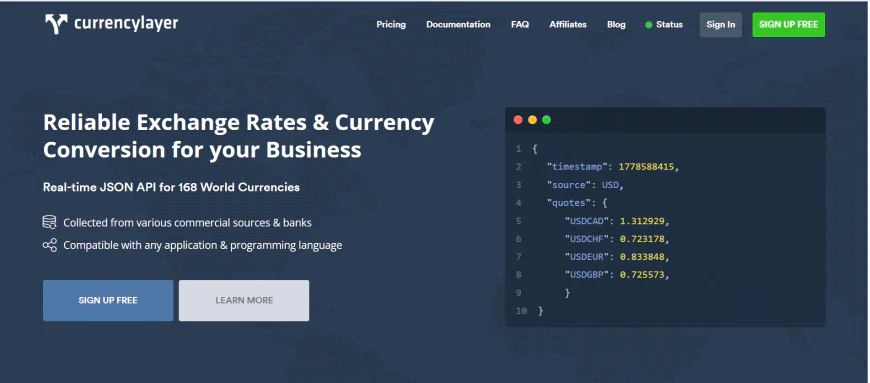Click the "source" key in code
This screenshot has width=870, height=383.
pyautogui.click(x=568, y=185)
